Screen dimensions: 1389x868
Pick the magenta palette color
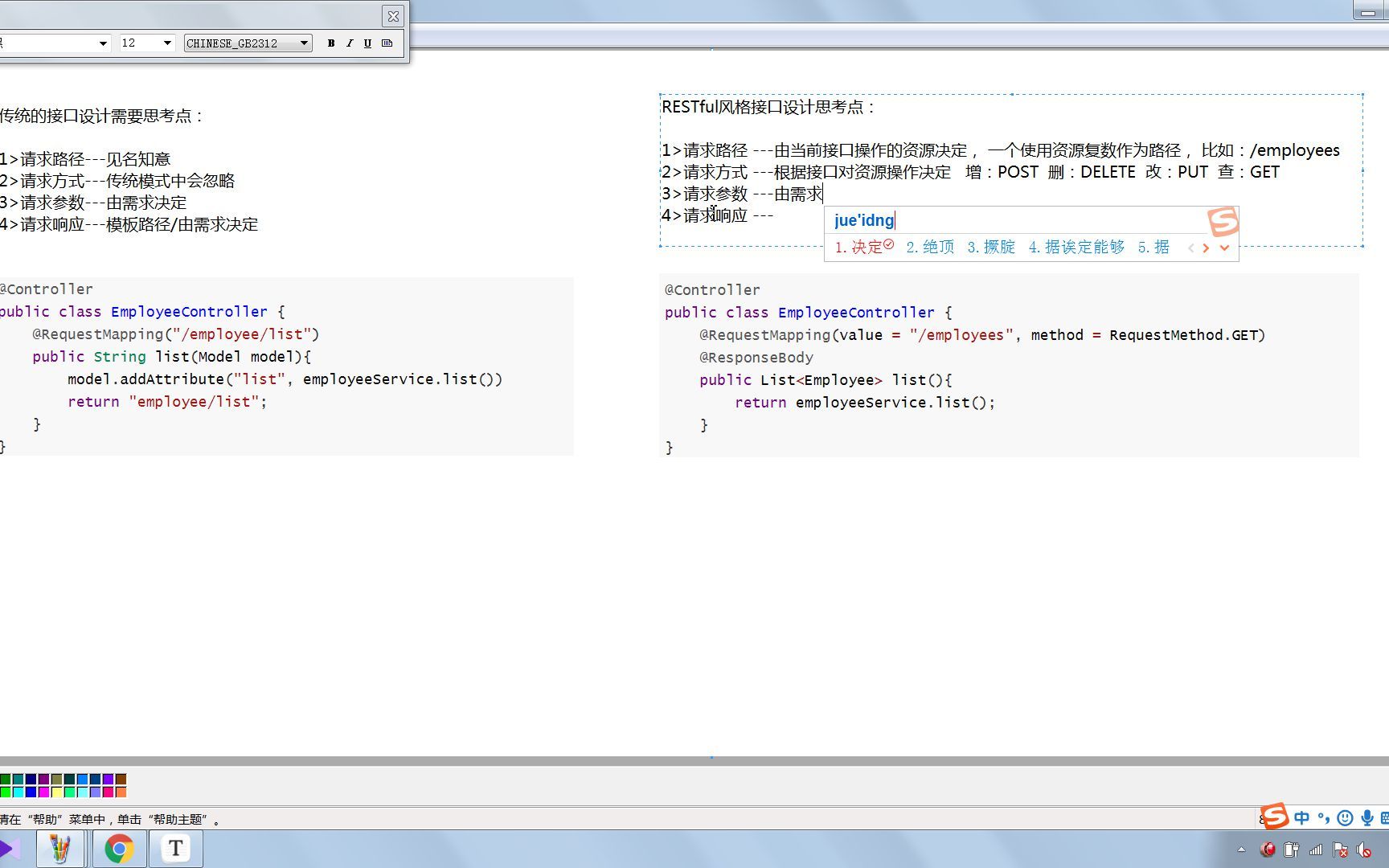44,792
